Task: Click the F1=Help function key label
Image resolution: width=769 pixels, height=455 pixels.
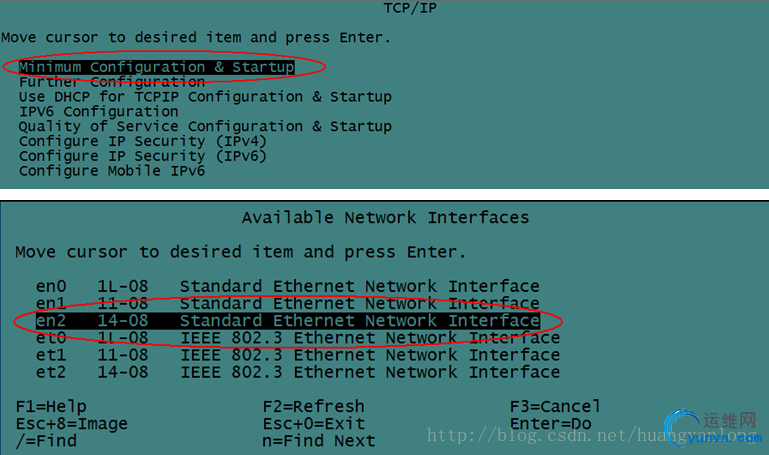Action: (51, 407)
